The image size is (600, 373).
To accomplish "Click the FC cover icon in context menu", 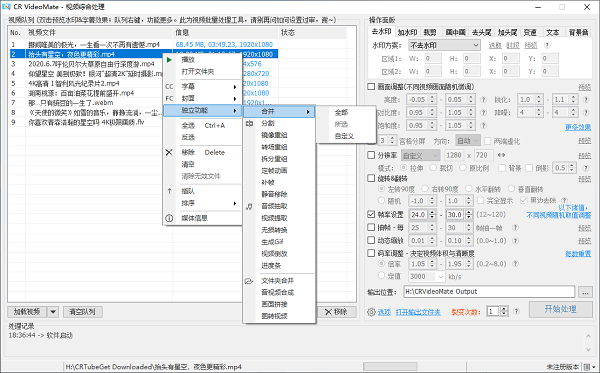I will pos(169,99).
